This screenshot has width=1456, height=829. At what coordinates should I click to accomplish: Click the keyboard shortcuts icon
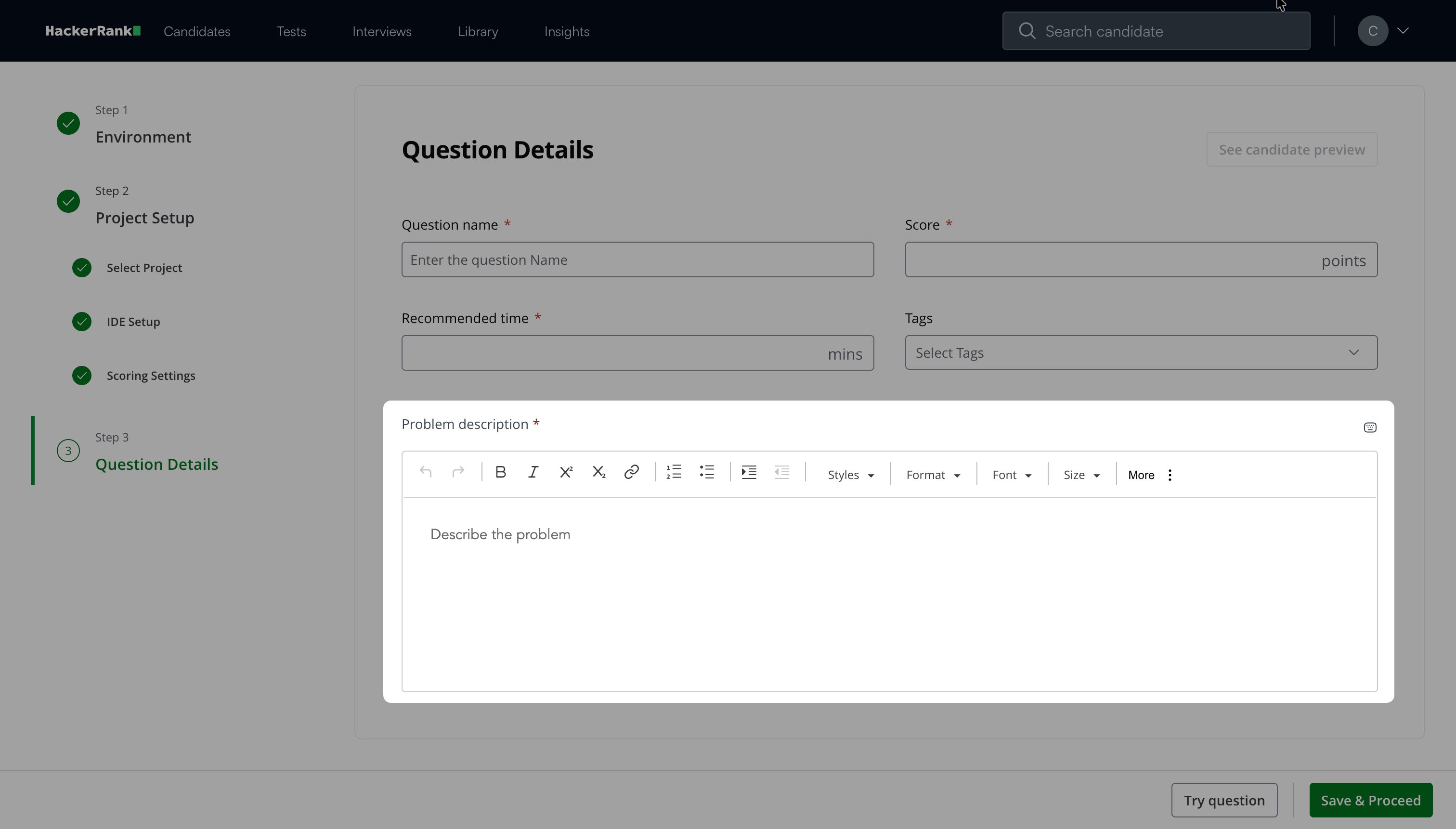[x=1369, y=427]
